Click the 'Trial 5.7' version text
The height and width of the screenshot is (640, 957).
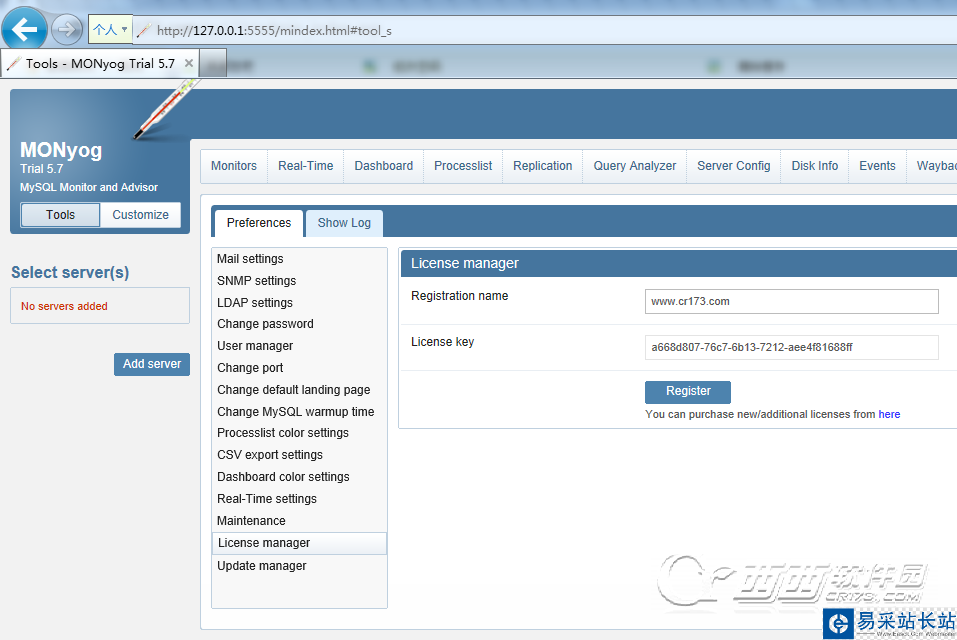42,169
